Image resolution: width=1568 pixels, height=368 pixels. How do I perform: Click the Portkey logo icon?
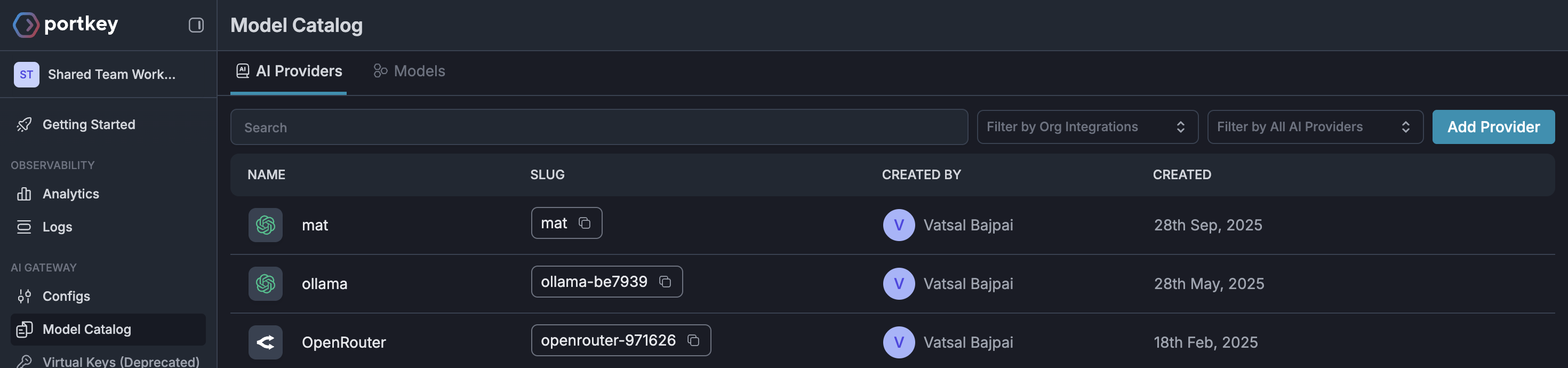pyautogui.click(x=26, y=25)
